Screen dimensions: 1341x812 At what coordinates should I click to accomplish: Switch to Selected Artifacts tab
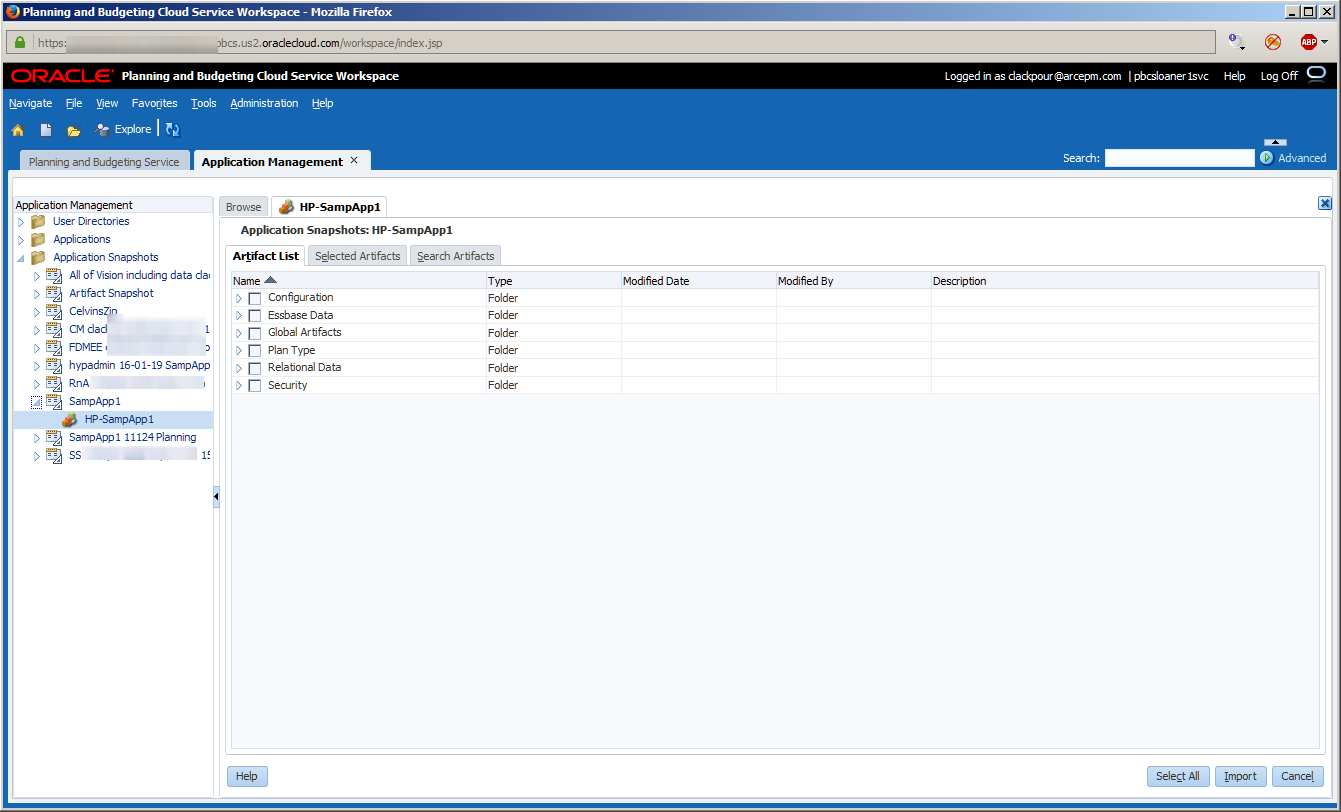coord(358,256)
